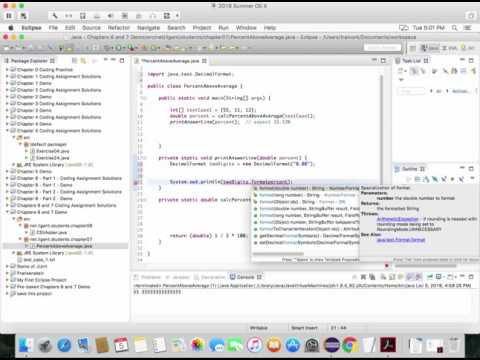
Task: Choose setDecimalFormatSymbols proposal from autocomplete list
Action: point(306,242)
